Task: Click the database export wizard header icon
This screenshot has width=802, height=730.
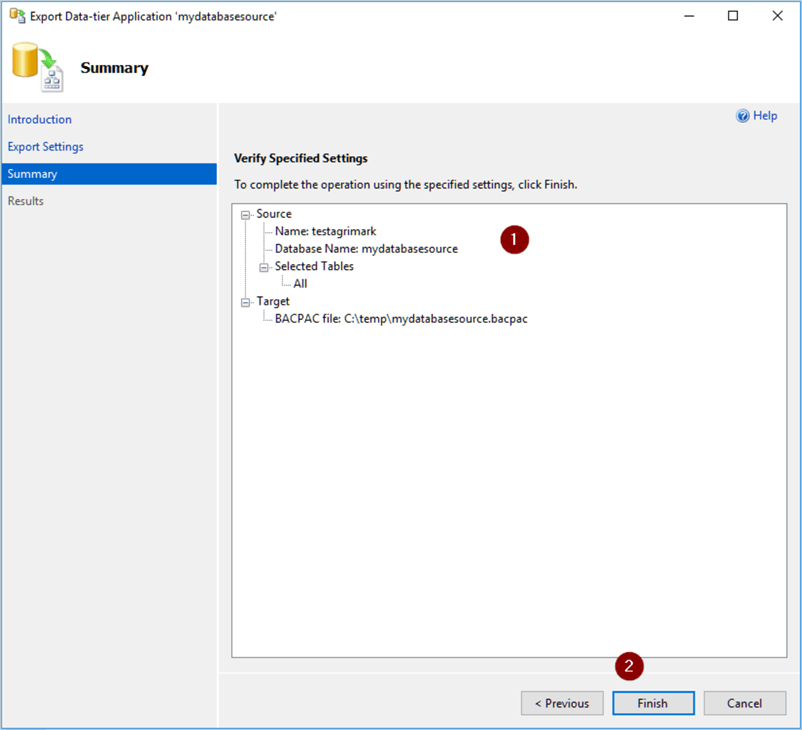Action: 37,67
